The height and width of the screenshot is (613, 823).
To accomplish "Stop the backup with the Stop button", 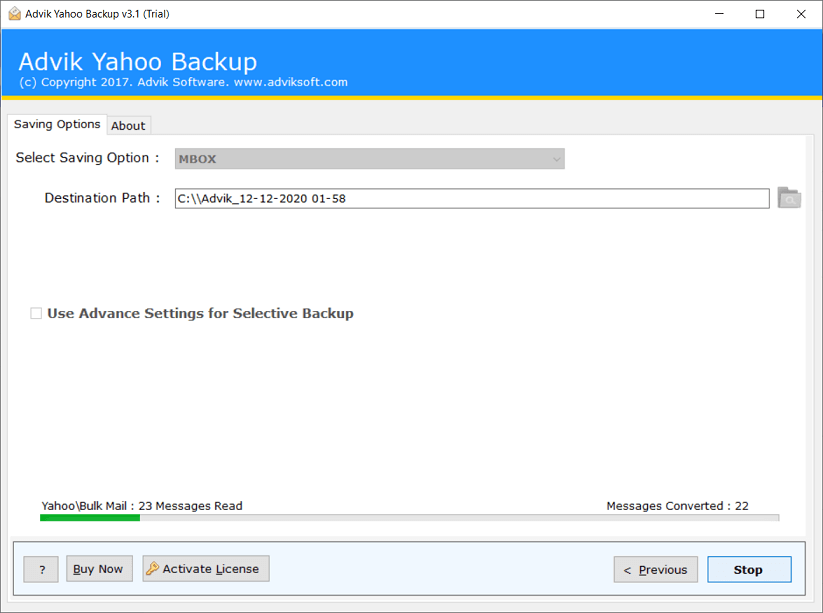I will [749, 569].
